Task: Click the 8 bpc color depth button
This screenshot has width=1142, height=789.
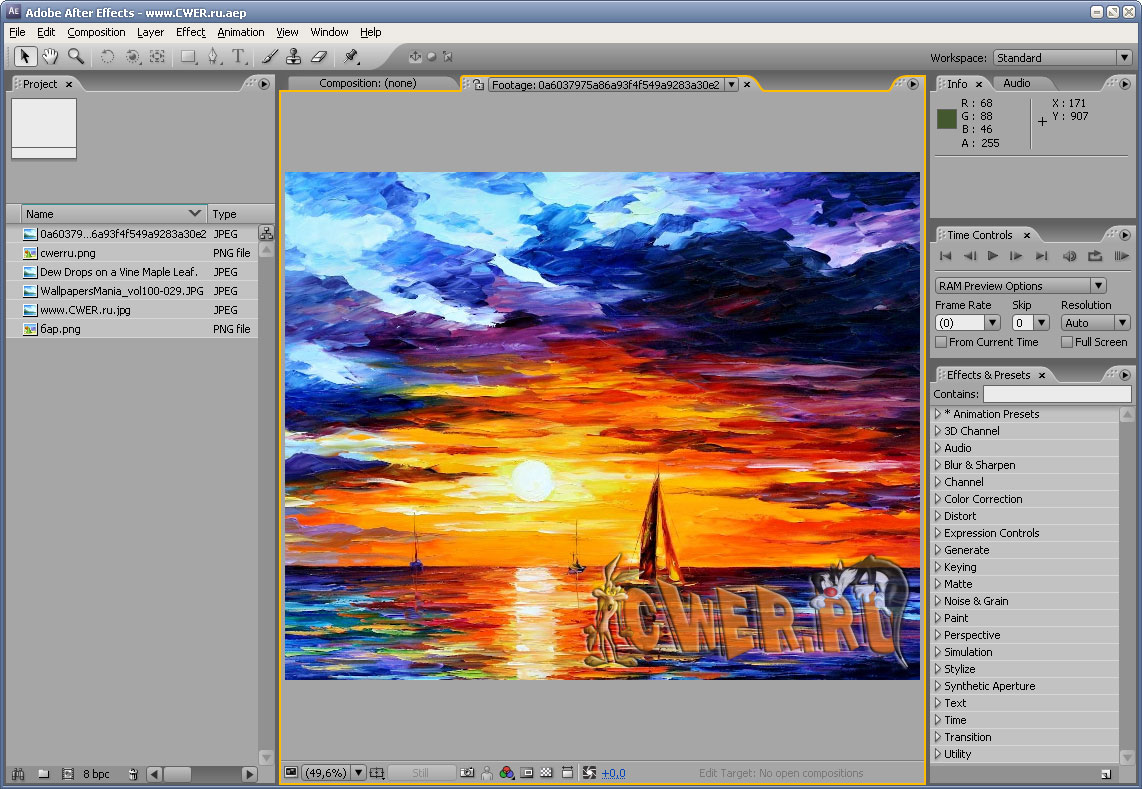Action: coord(96,774)
